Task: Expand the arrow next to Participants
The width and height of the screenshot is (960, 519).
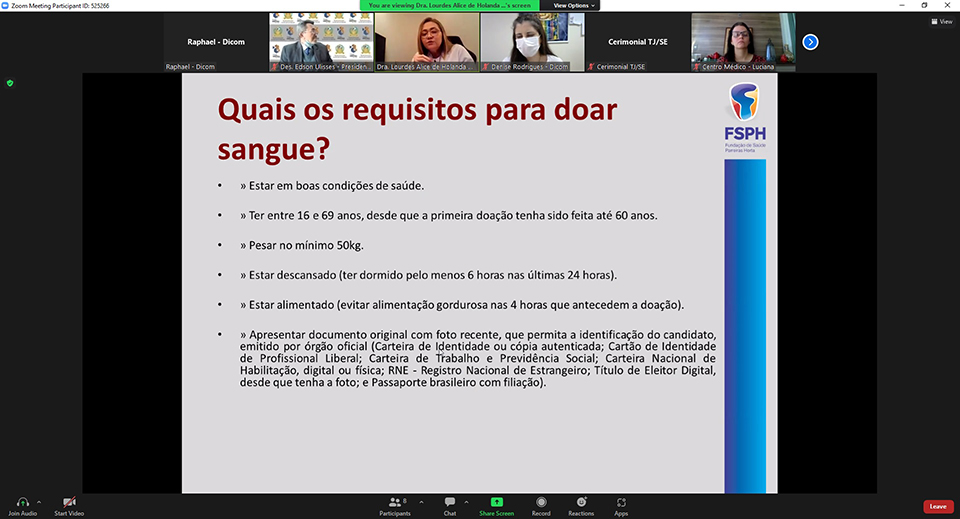Action: [x=421, y=501]
